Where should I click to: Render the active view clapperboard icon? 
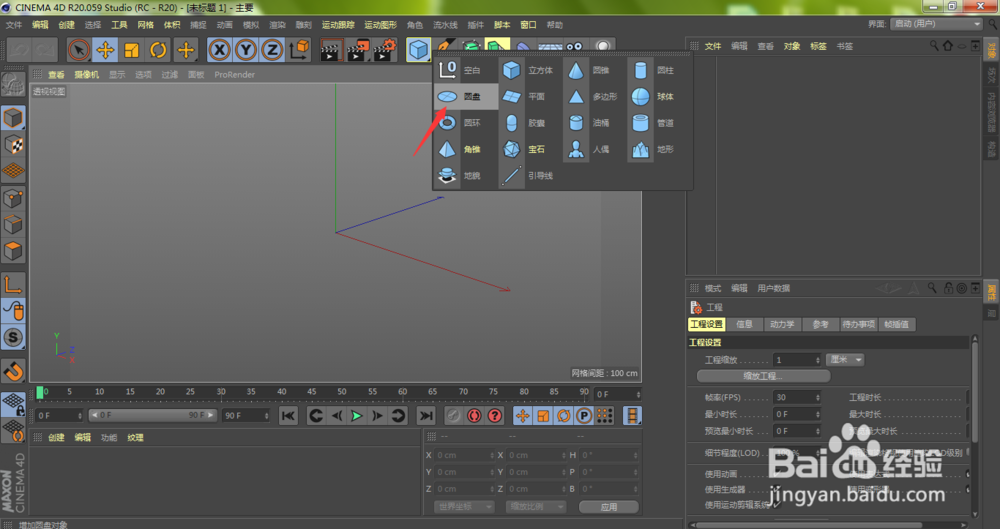click(x=331, y=50)
